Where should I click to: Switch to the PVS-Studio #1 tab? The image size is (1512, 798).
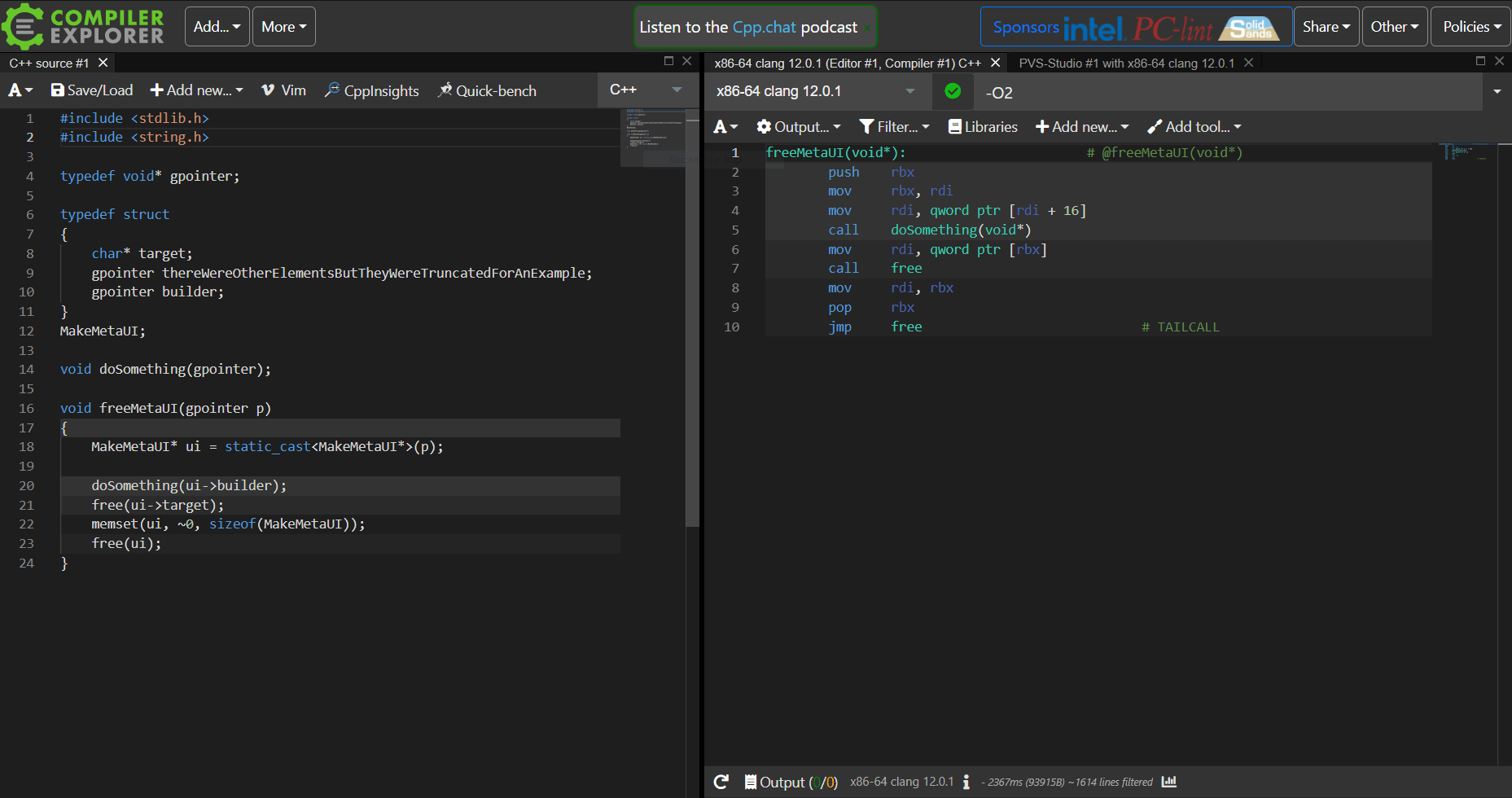(x=1126, y=63)
